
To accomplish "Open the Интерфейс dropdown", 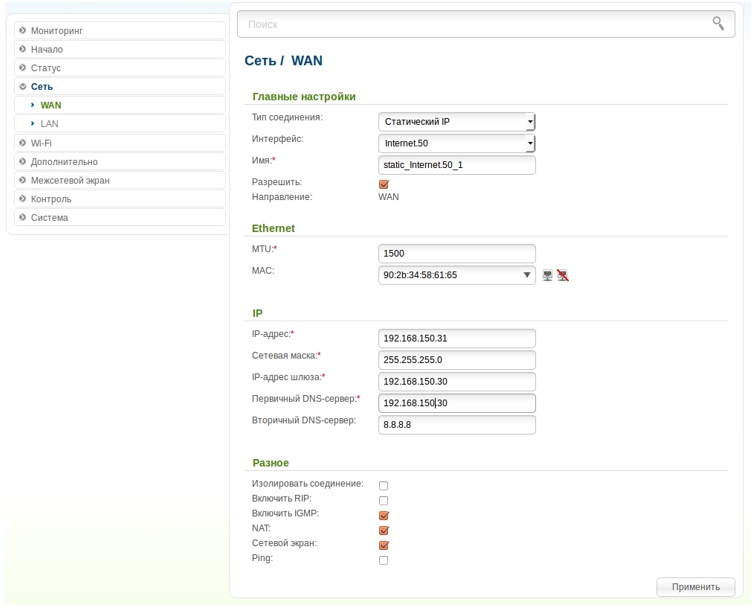I will pos(457,144).
